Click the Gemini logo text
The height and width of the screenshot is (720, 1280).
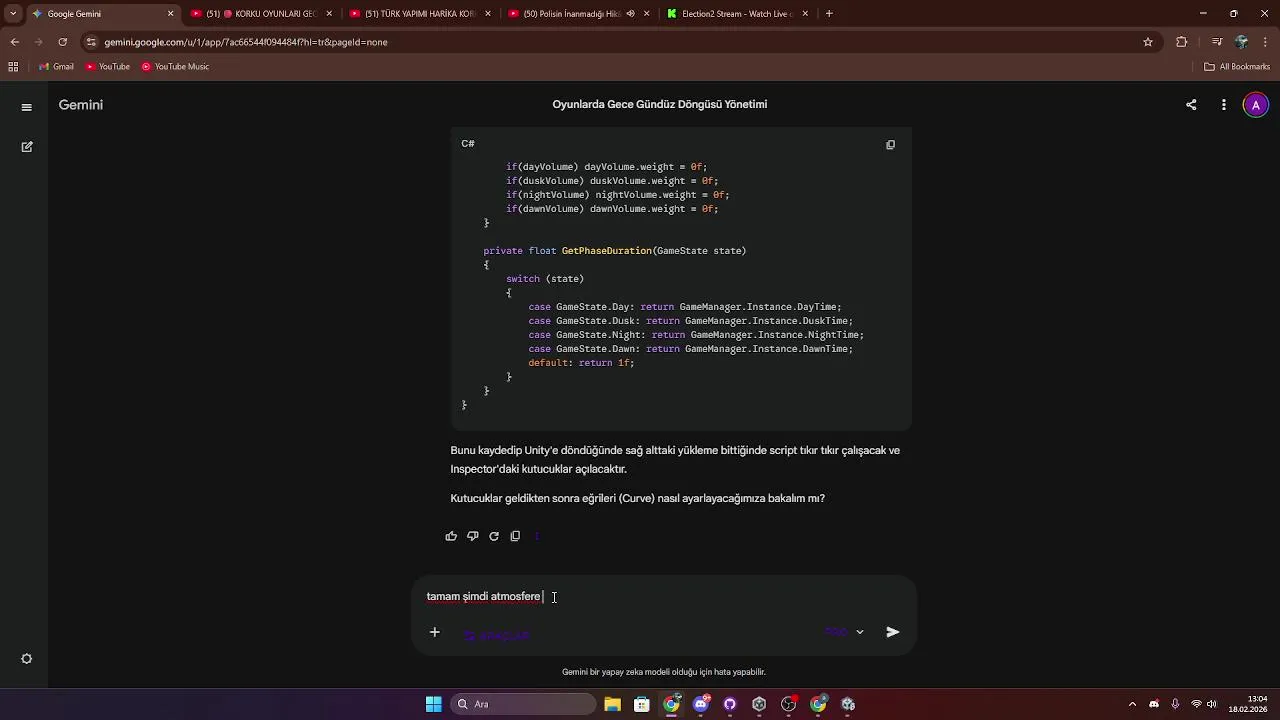click(x=81, y=105)
